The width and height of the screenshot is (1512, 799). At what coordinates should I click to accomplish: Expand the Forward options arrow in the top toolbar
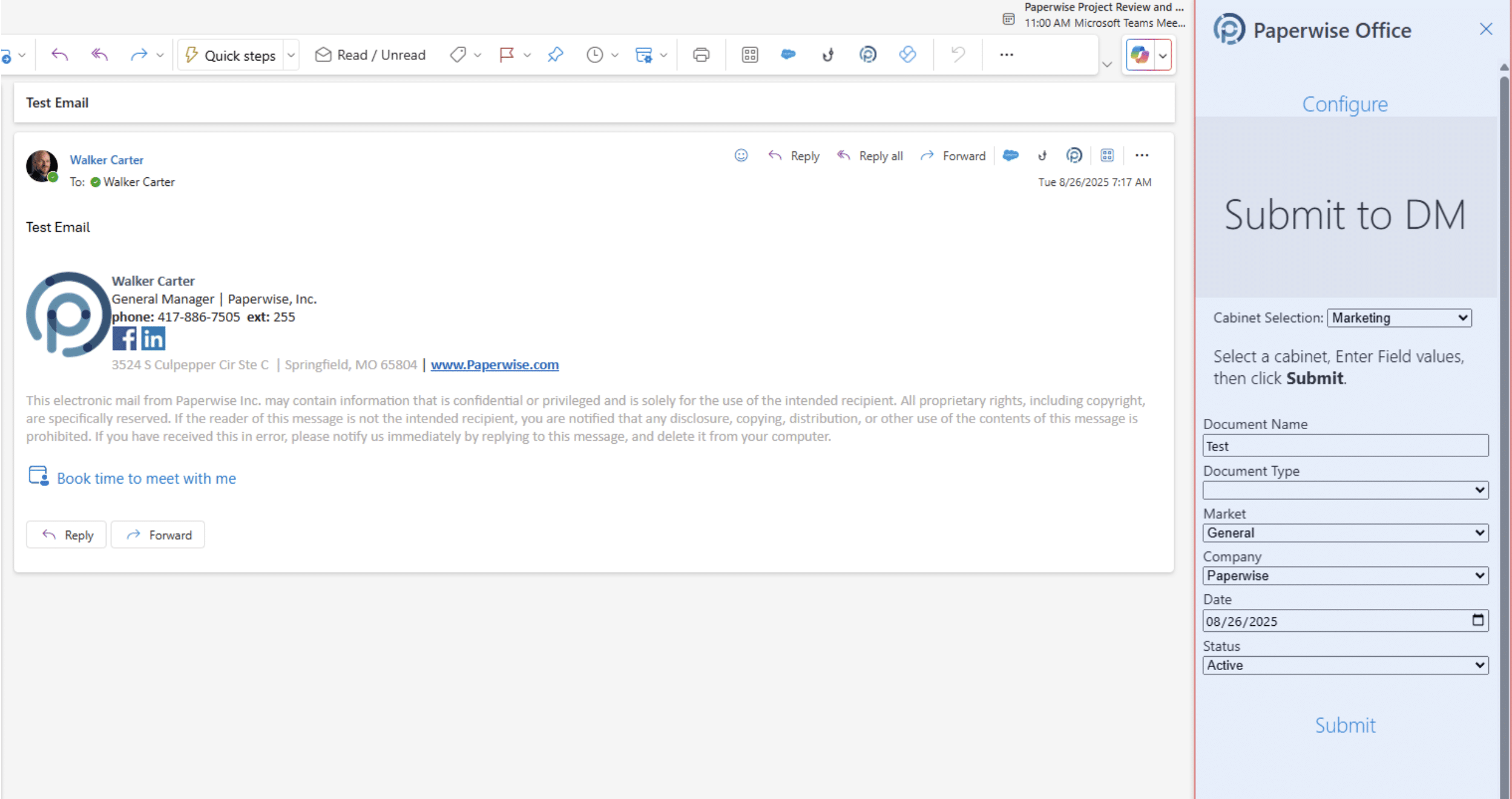coord(160,55)
